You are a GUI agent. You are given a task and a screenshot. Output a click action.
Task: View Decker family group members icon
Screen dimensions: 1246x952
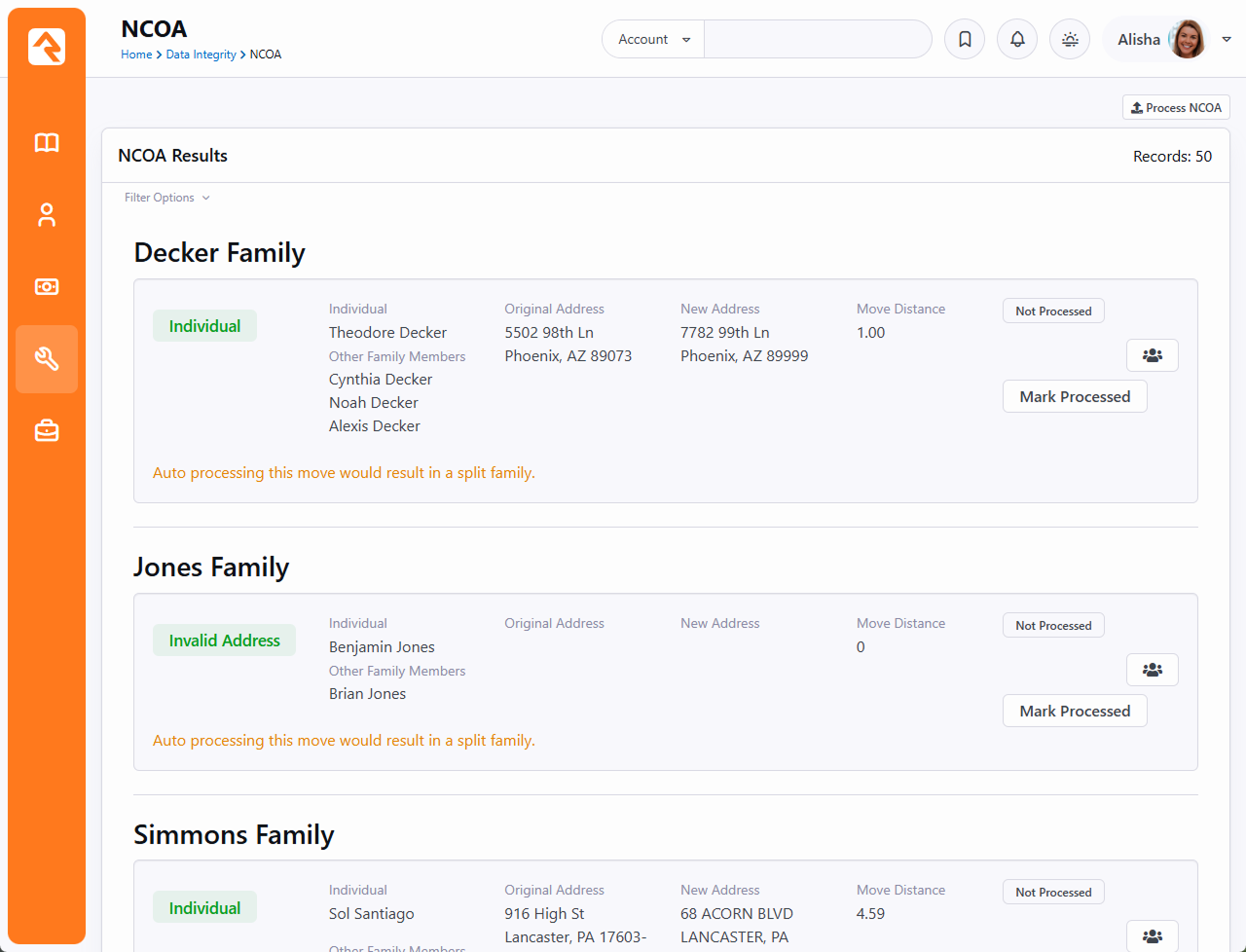click(1153, 355)
